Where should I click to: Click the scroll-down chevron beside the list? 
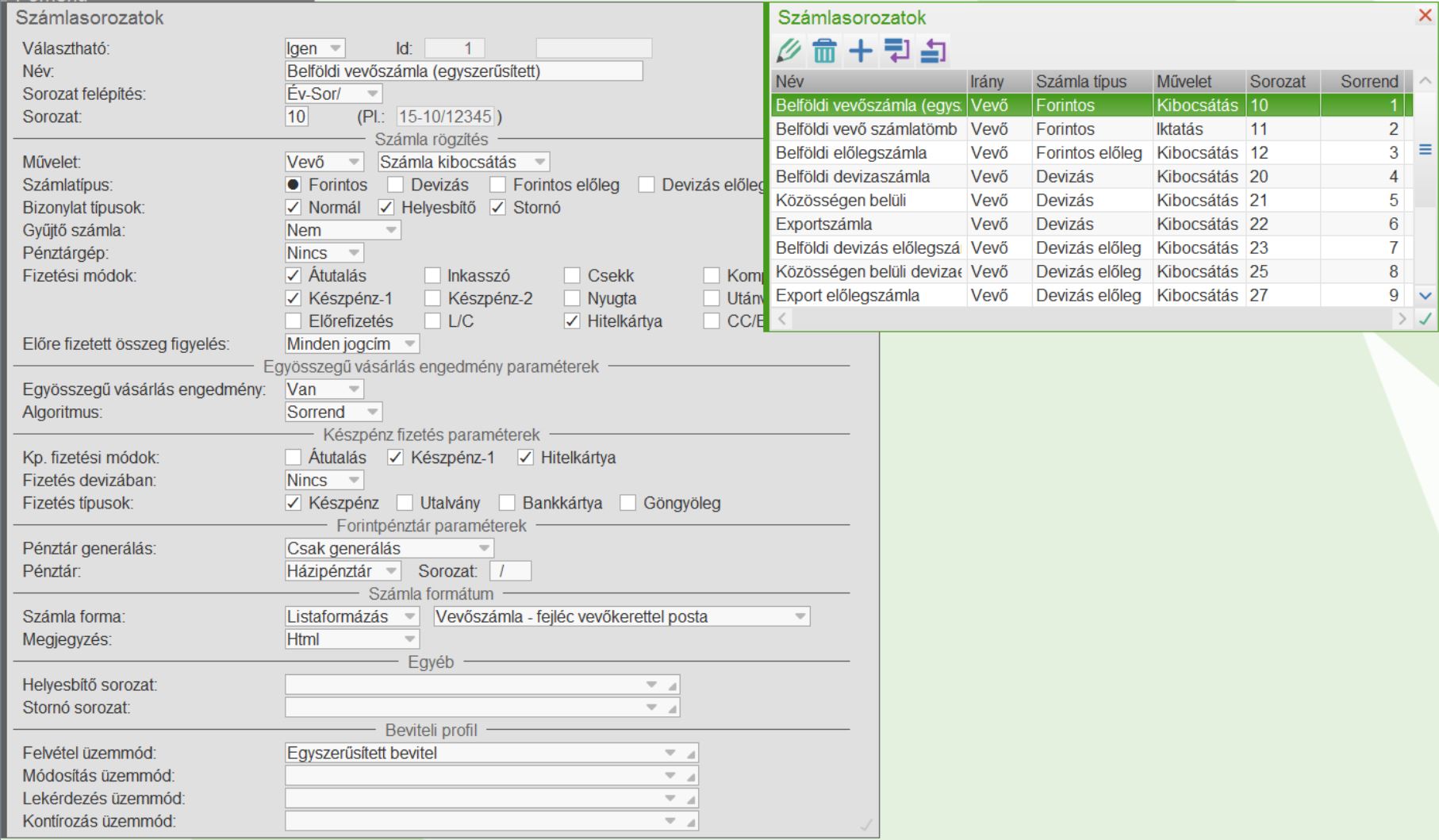[x=1425, y=296]
